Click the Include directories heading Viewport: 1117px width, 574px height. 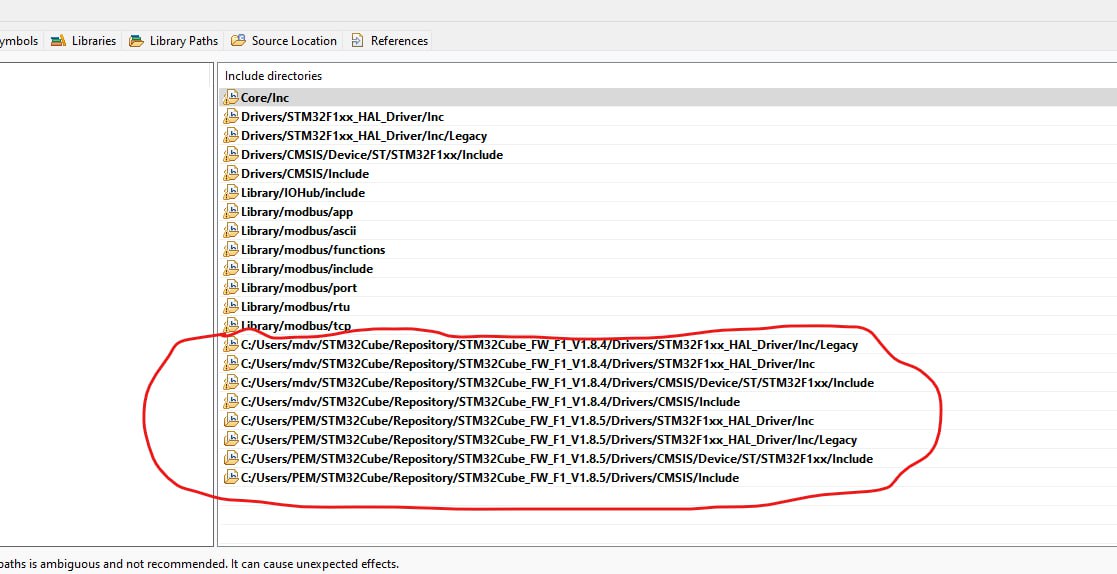click(274, 75)
